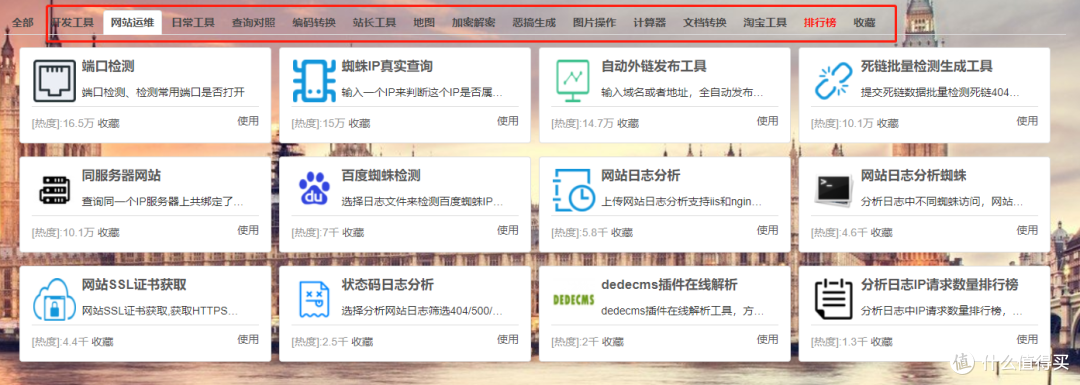The image size is (1080, 385).
Task: Open the 蜘蛛IP真实查询 title link
Action: (387, 67)
